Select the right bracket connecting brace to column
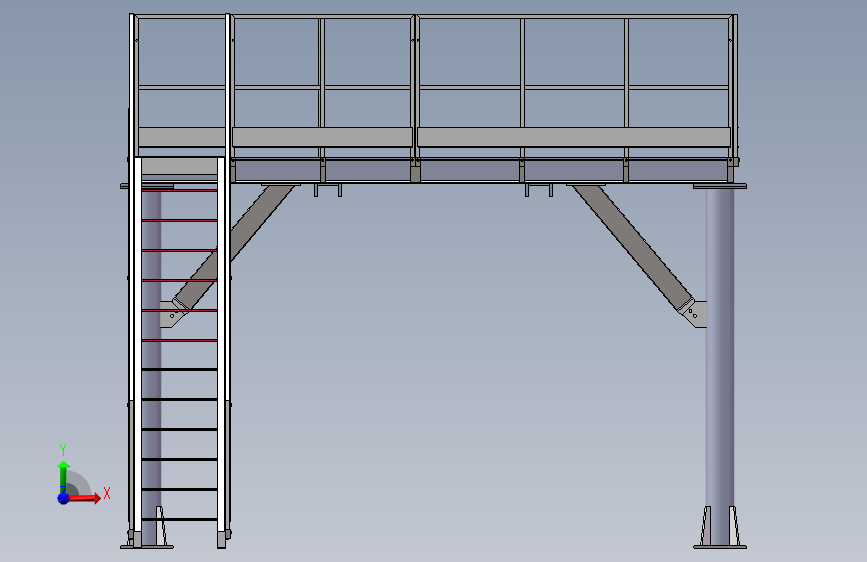Image resolution: width=867 pixels, height=562 pixels. click(696, 314)
